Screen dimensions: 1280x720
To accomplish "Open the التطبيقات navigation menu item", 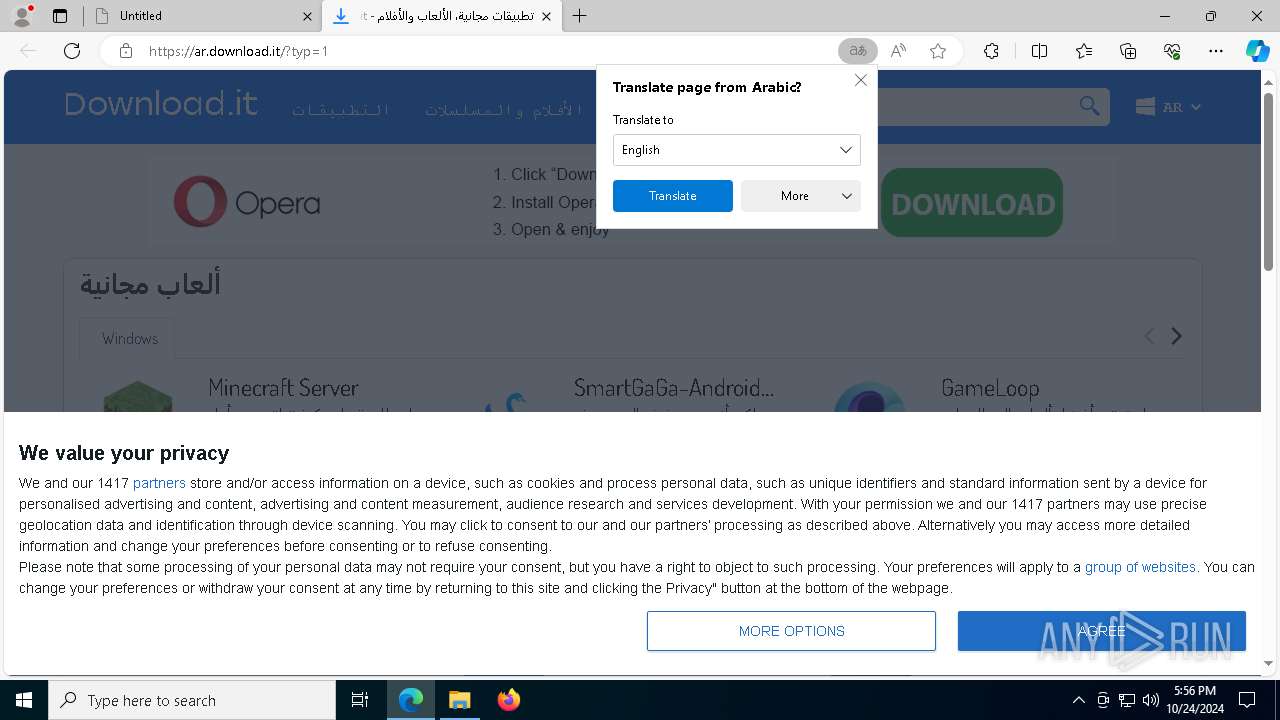I will click(x=341, y=109).
